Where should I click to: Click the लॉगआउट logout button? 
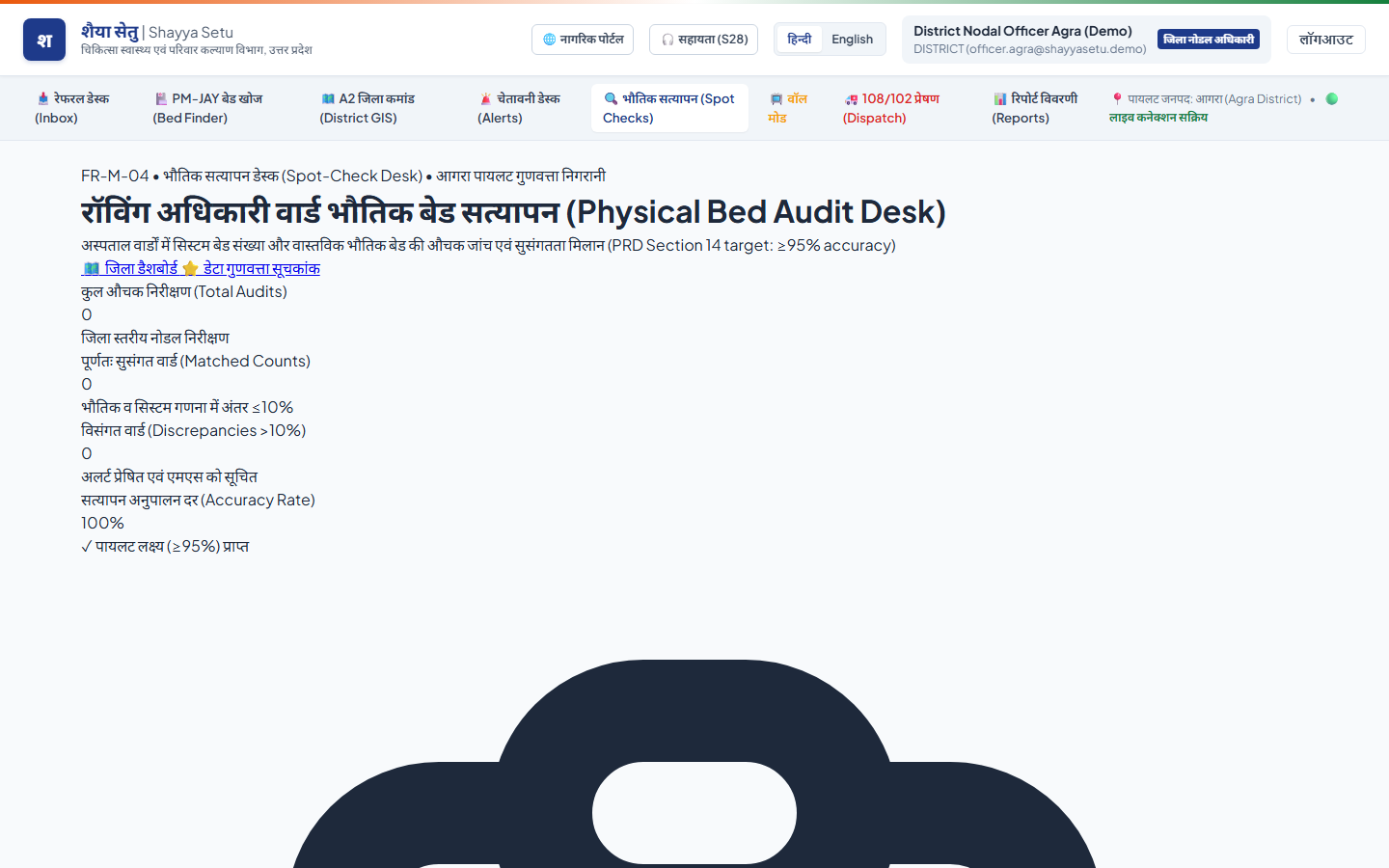(1326, 40)
